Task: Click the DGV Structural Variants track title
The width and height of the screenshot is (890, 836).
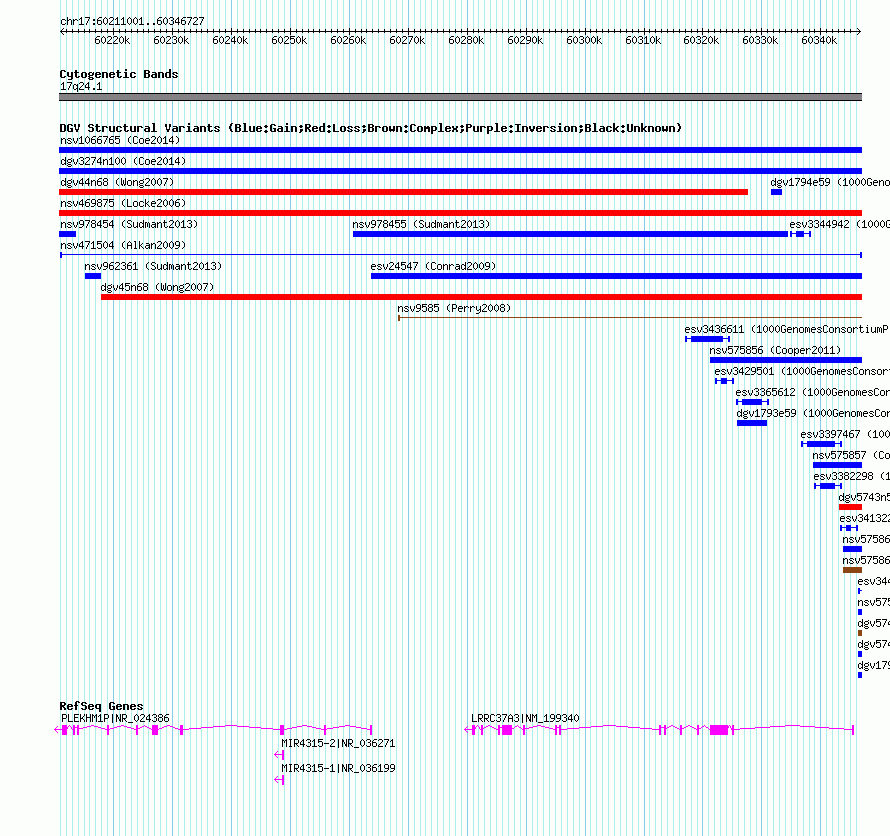Action: (x=370, y=128)
